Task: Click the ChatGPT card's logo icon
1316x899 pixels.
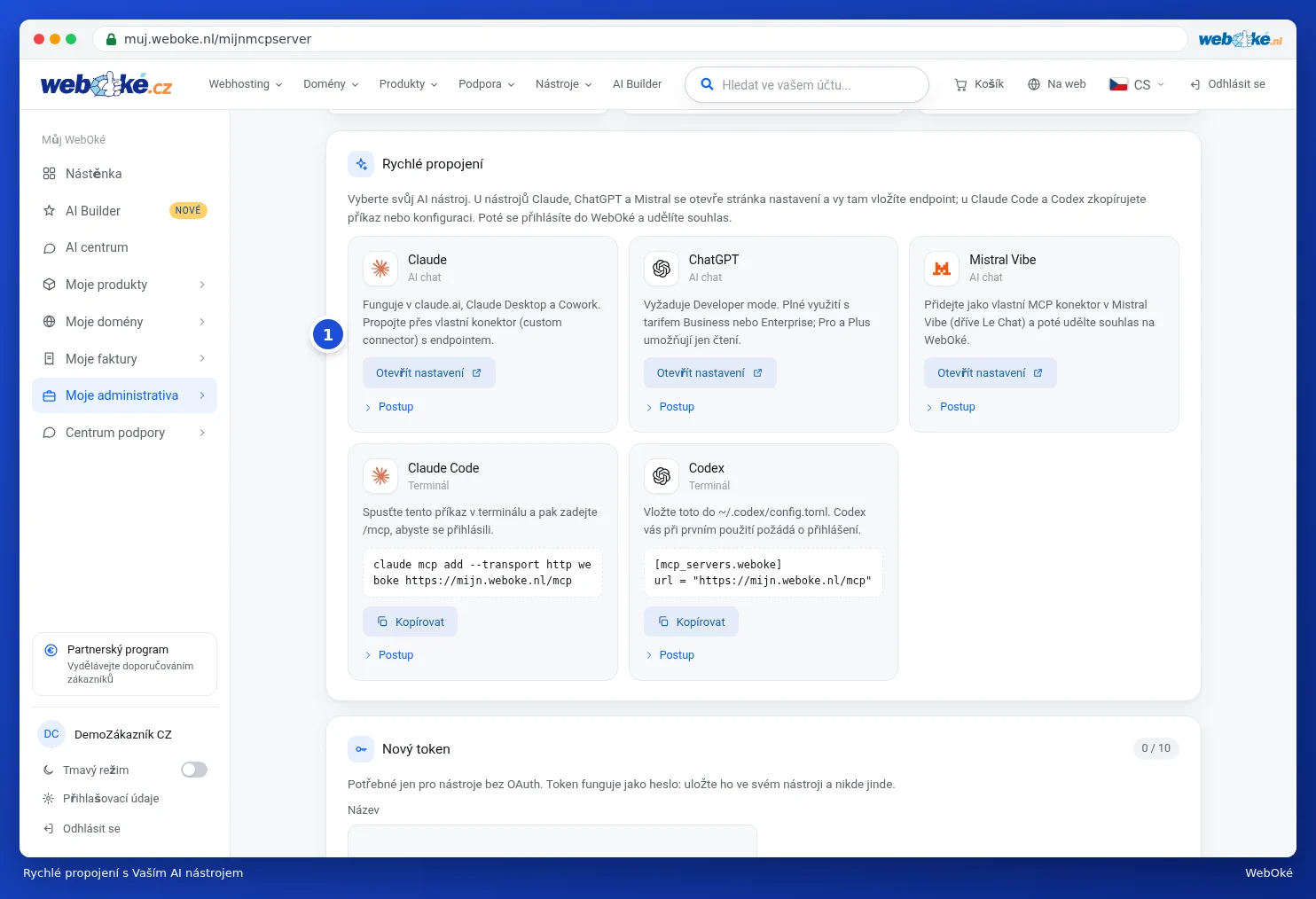Action: pos(662,269)
